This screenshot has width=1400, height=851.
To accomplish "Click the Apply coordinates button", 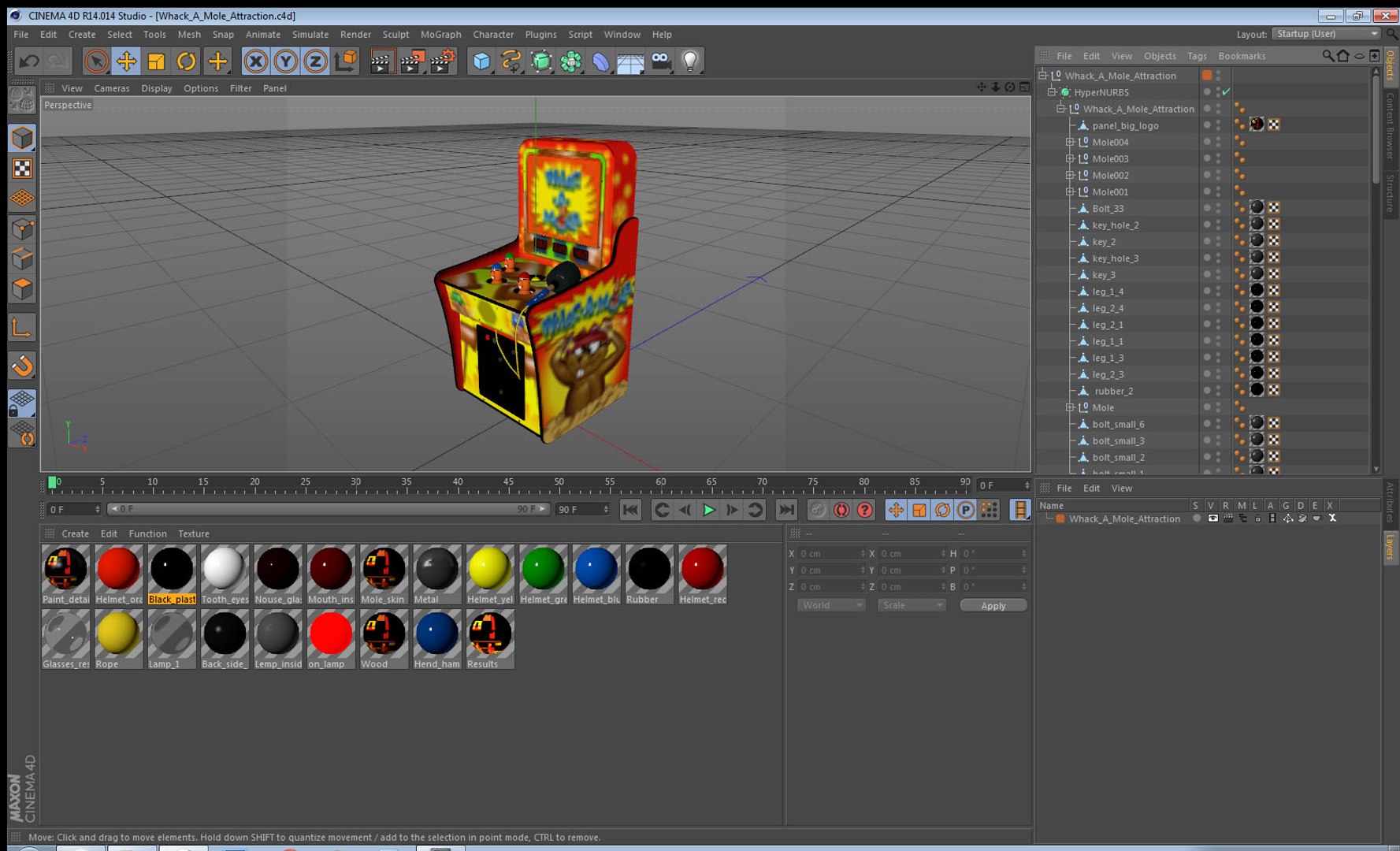I will pos(993,605).
